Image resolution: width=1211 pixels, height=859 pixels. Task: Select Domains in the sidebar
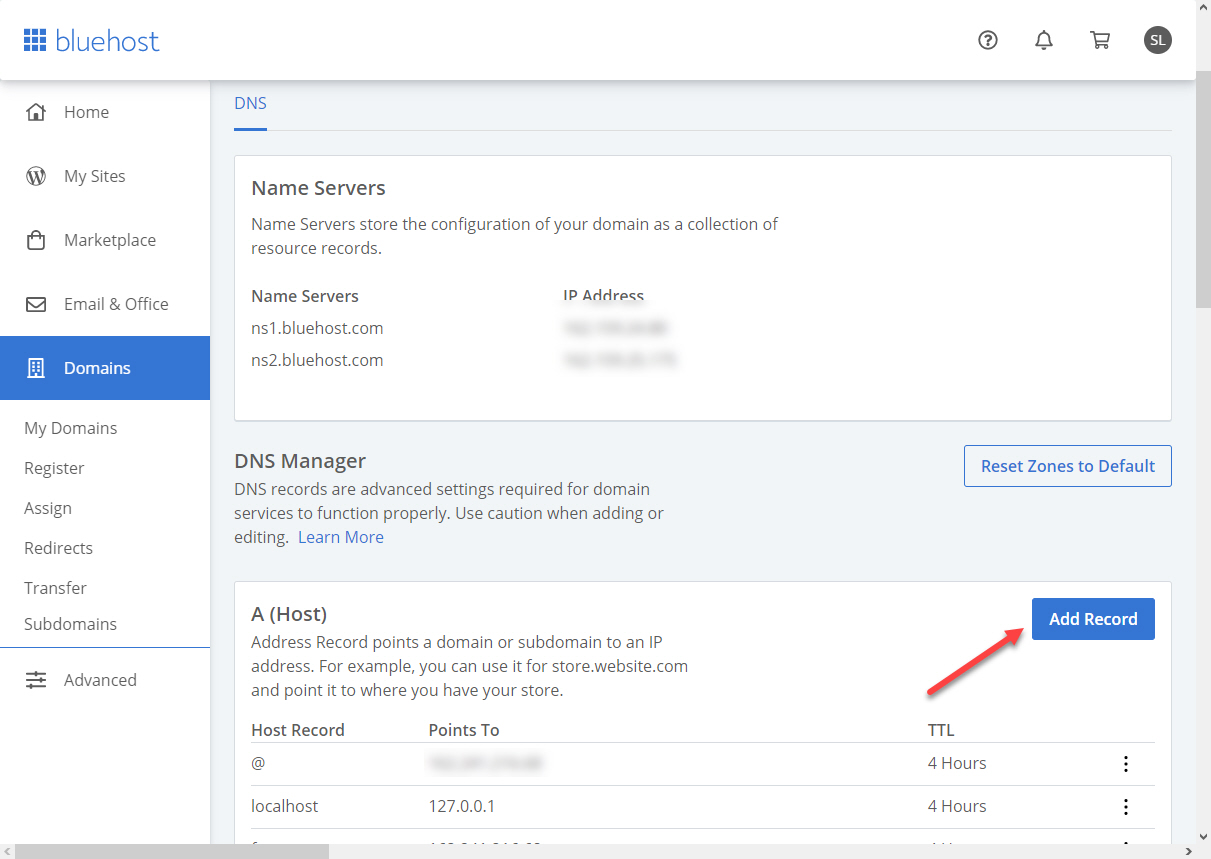pos(105,368)
